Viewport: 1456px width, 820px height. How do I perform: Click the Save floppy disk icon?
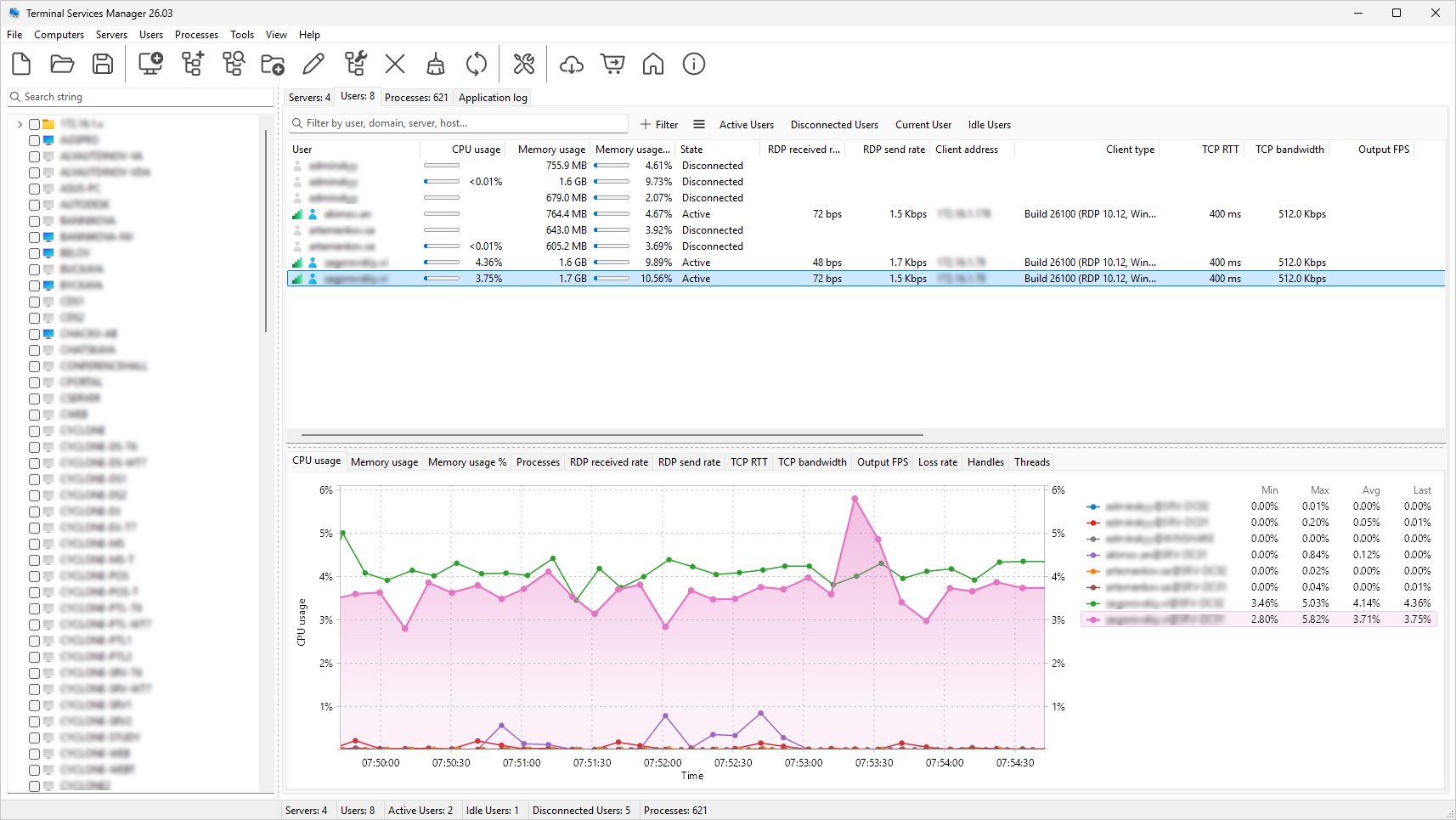103,65
